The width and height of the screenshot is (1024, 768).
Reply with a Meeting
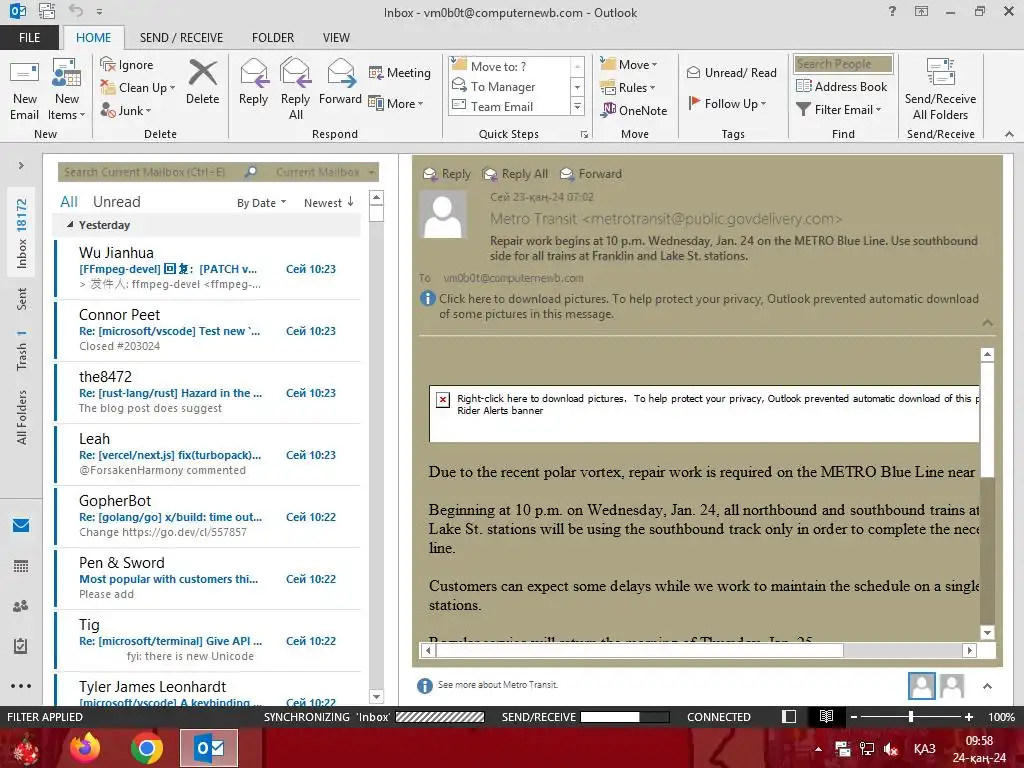pos(400,72)
